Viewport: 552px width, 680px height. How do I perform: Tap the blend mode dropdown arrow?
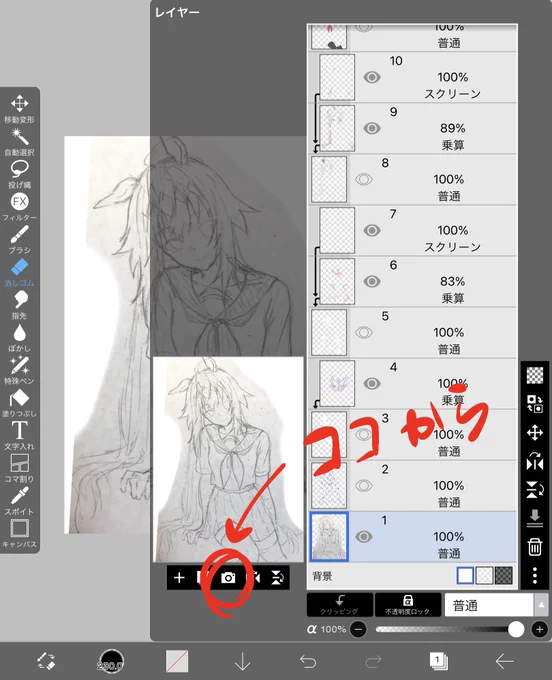[541, 605]
